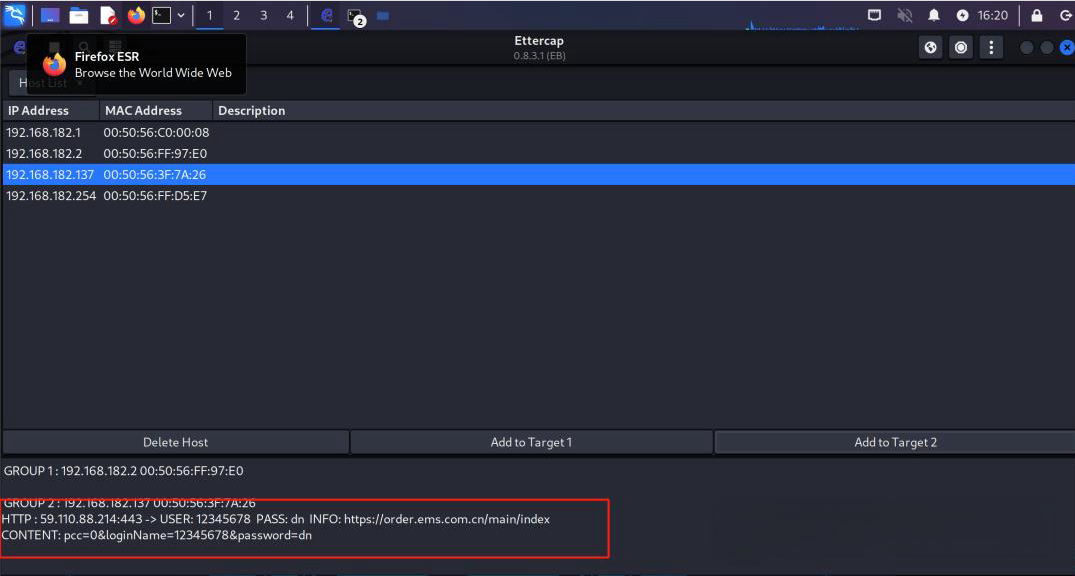This screenshot has width=1075, height=576.
Task: Open the file manager launcher
Action: click(x=80, y=15)
